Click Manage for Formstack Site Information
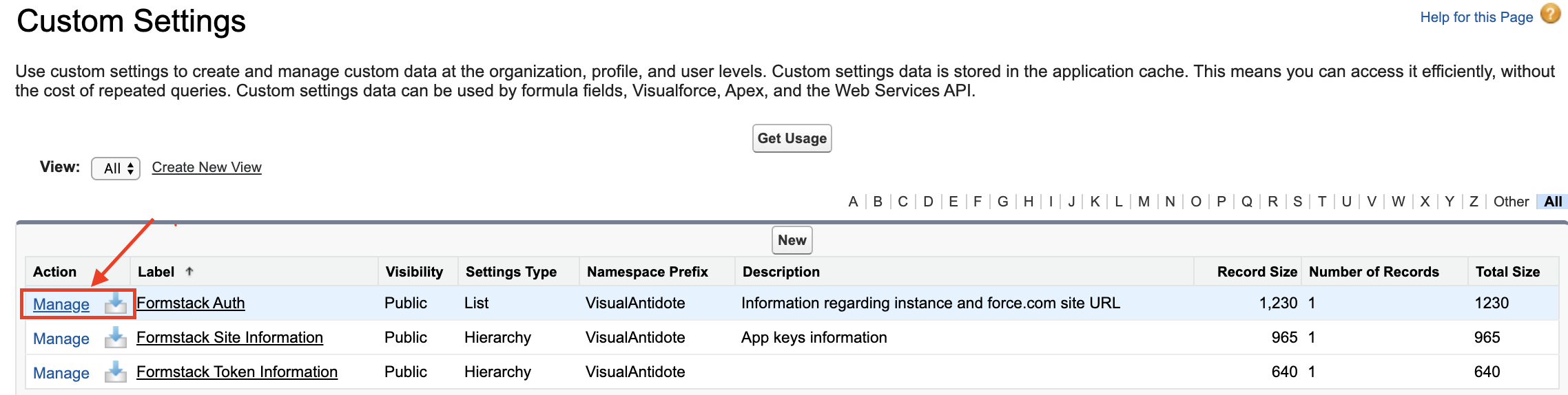The height and width of the screenshot is (395, 1568). click(61, 339)
